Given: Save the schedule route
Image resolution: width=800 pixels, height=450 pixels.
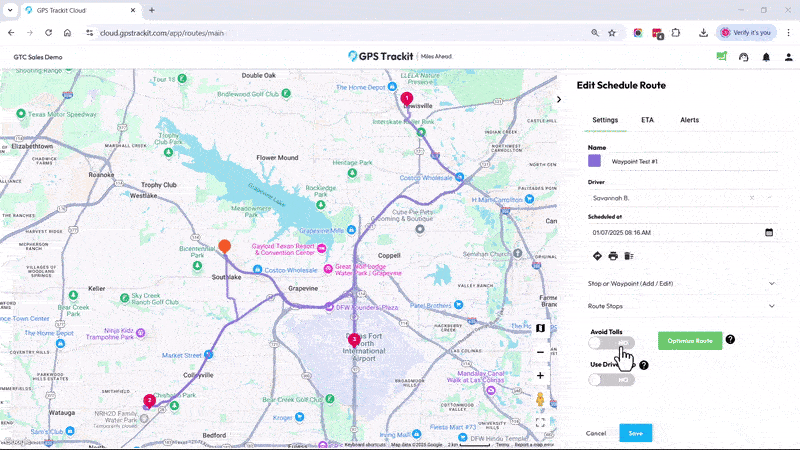Looking at the screenshot, I should coord(635,433).
